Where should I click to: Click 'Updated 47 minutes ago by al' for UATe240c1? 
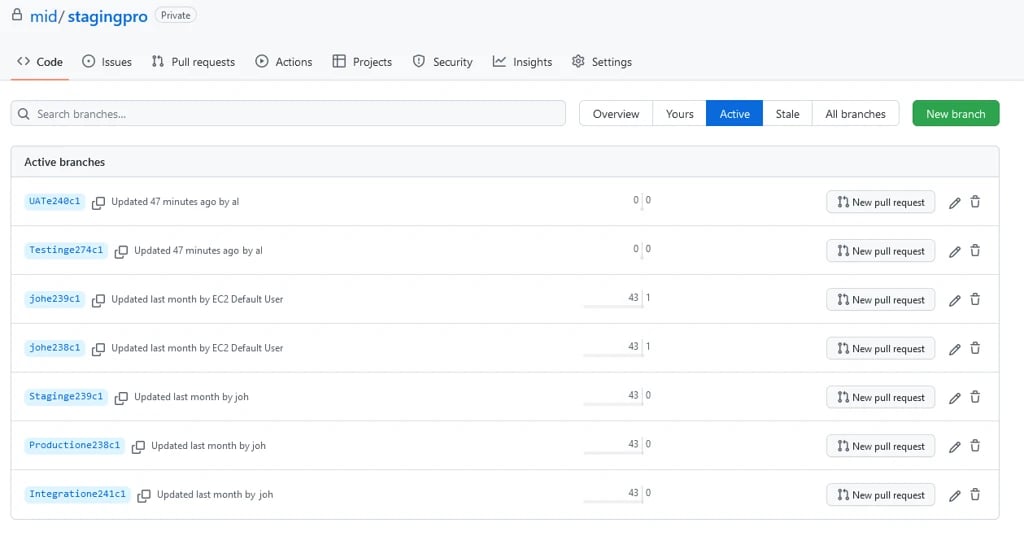(175, 202)
